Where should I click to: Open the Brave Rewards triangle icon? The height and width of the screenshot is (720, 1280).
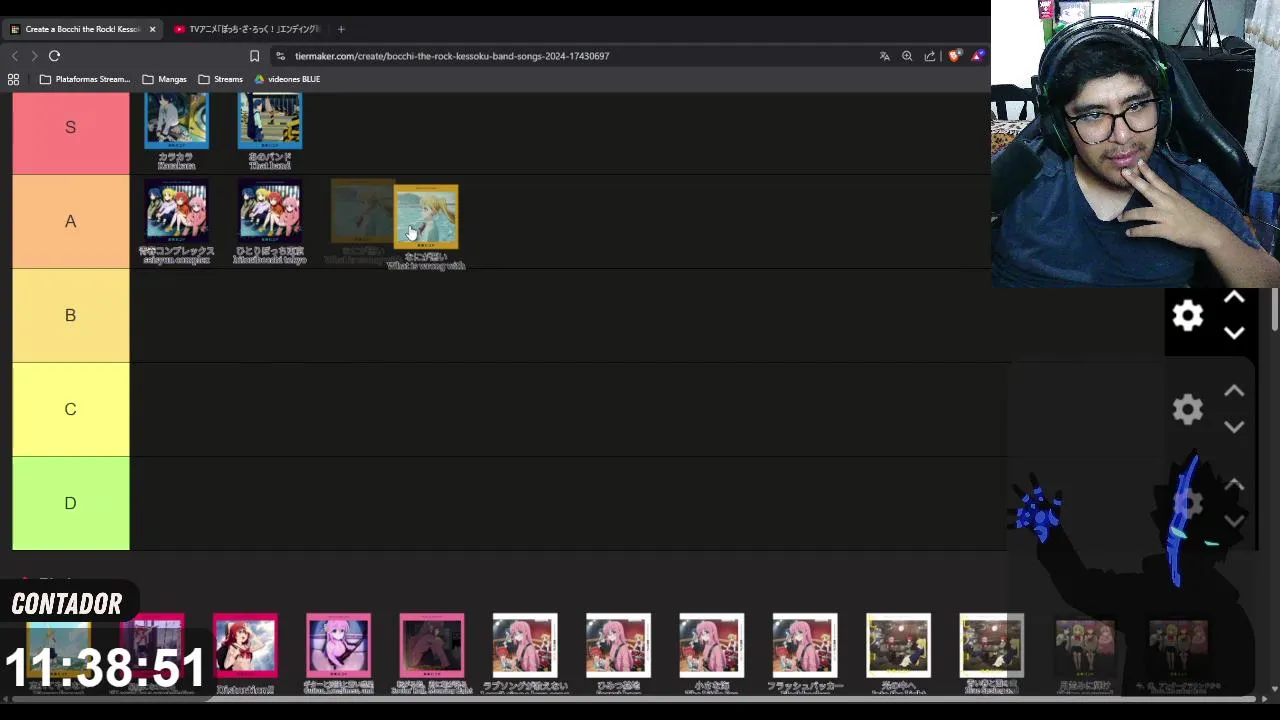[x=977, y=56]
